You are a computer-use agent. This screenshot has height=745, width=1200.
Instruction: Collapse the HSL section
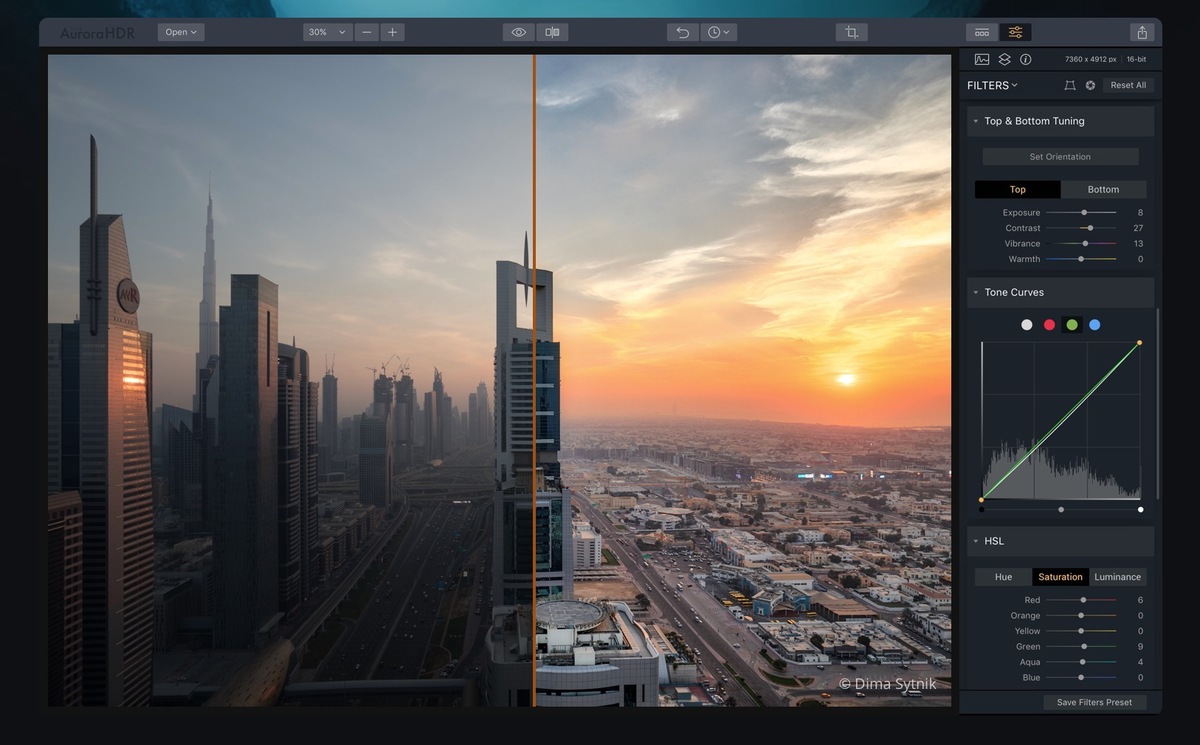(x=976, y=542)
